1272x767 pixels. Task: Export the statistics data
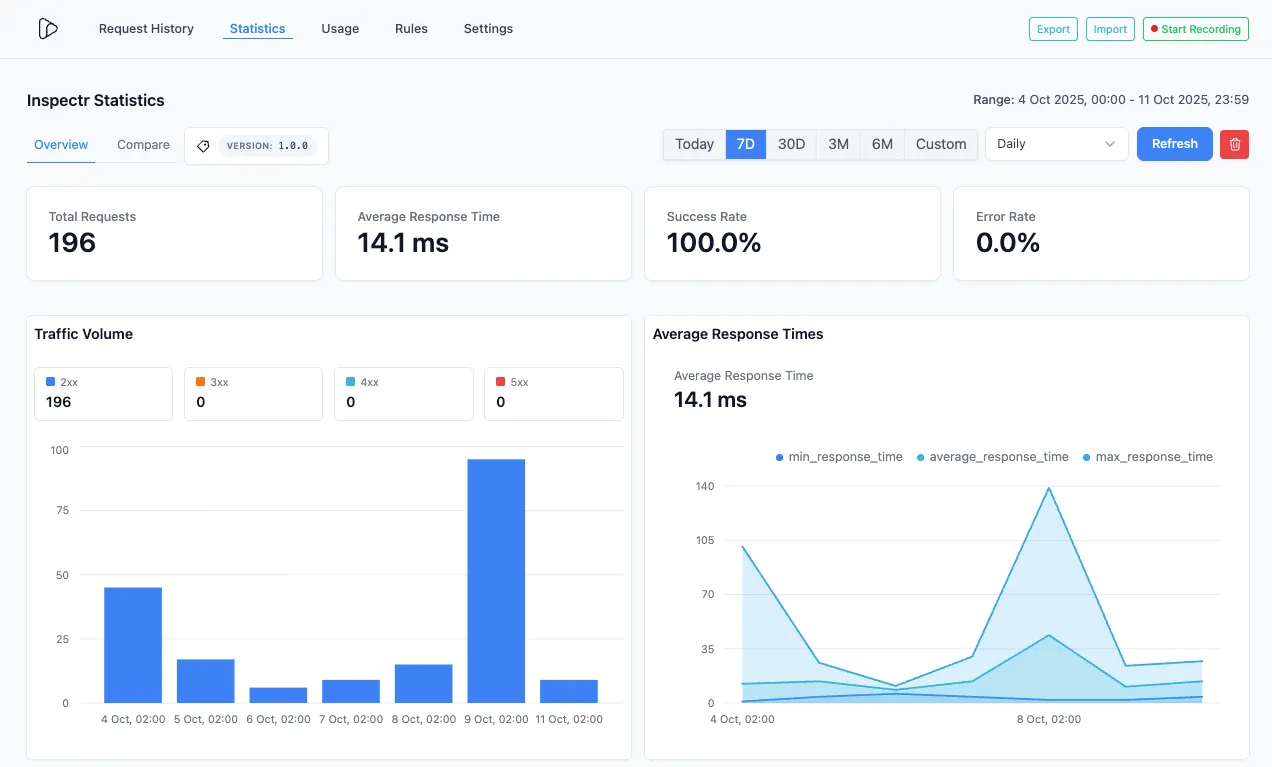tap(1053, 29)
